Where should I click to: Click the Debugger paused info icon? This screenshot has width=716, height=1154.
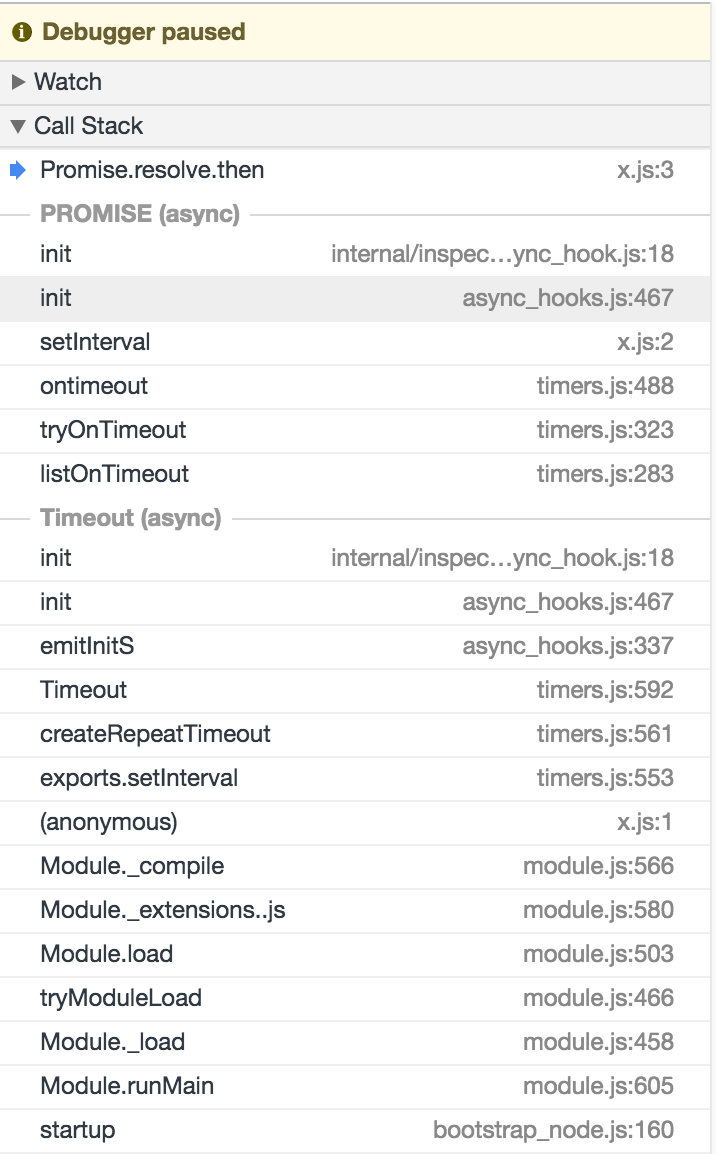(22, 32)
